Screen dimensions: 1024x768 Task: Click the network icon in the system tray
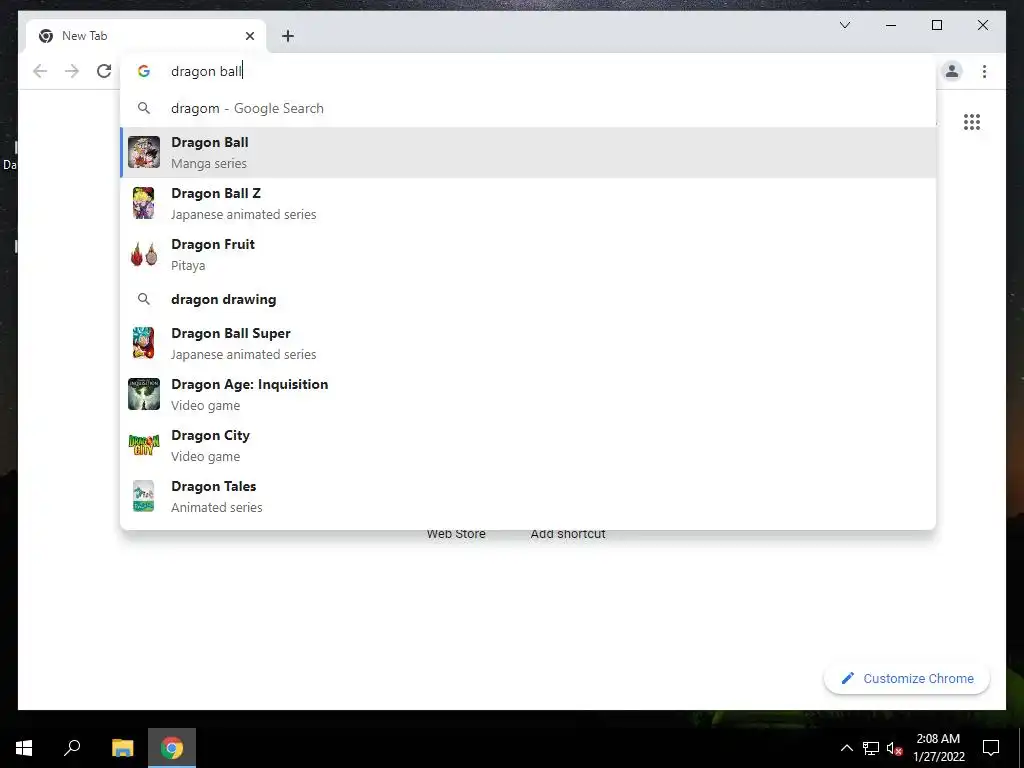tap(871, 748)
